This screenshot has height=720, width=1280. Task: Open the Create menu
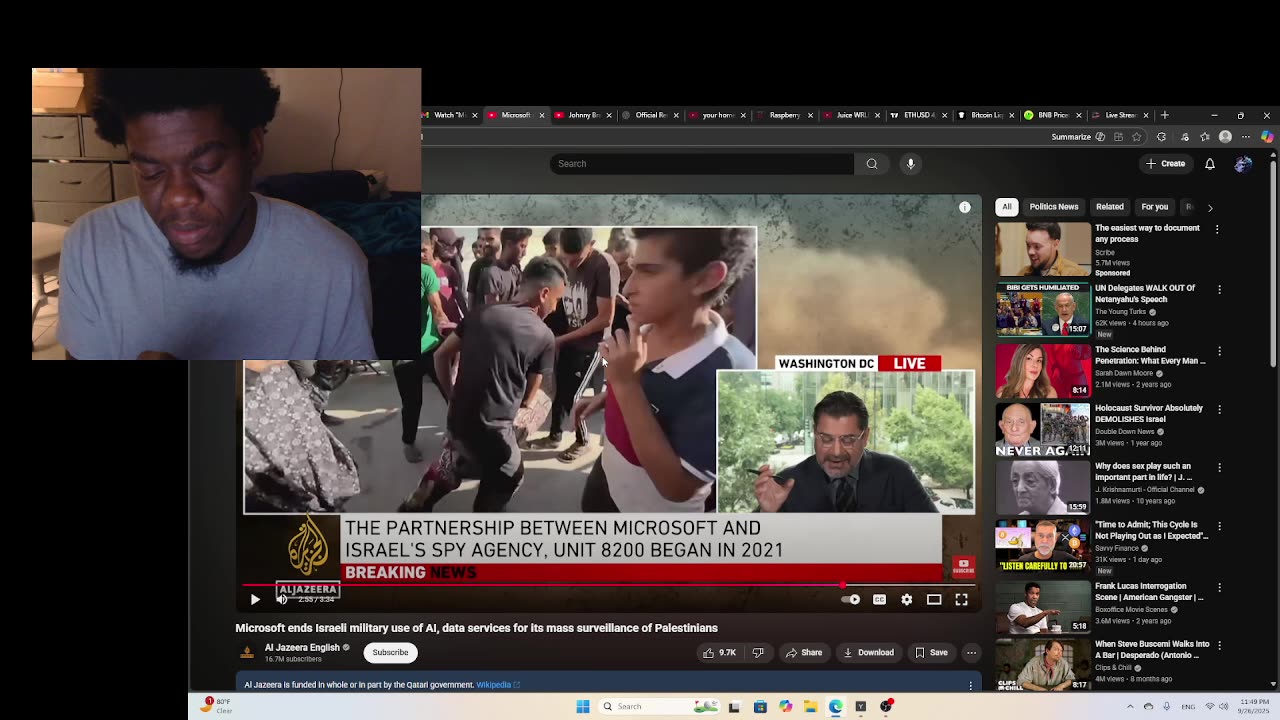click(x=1166, y=163)
